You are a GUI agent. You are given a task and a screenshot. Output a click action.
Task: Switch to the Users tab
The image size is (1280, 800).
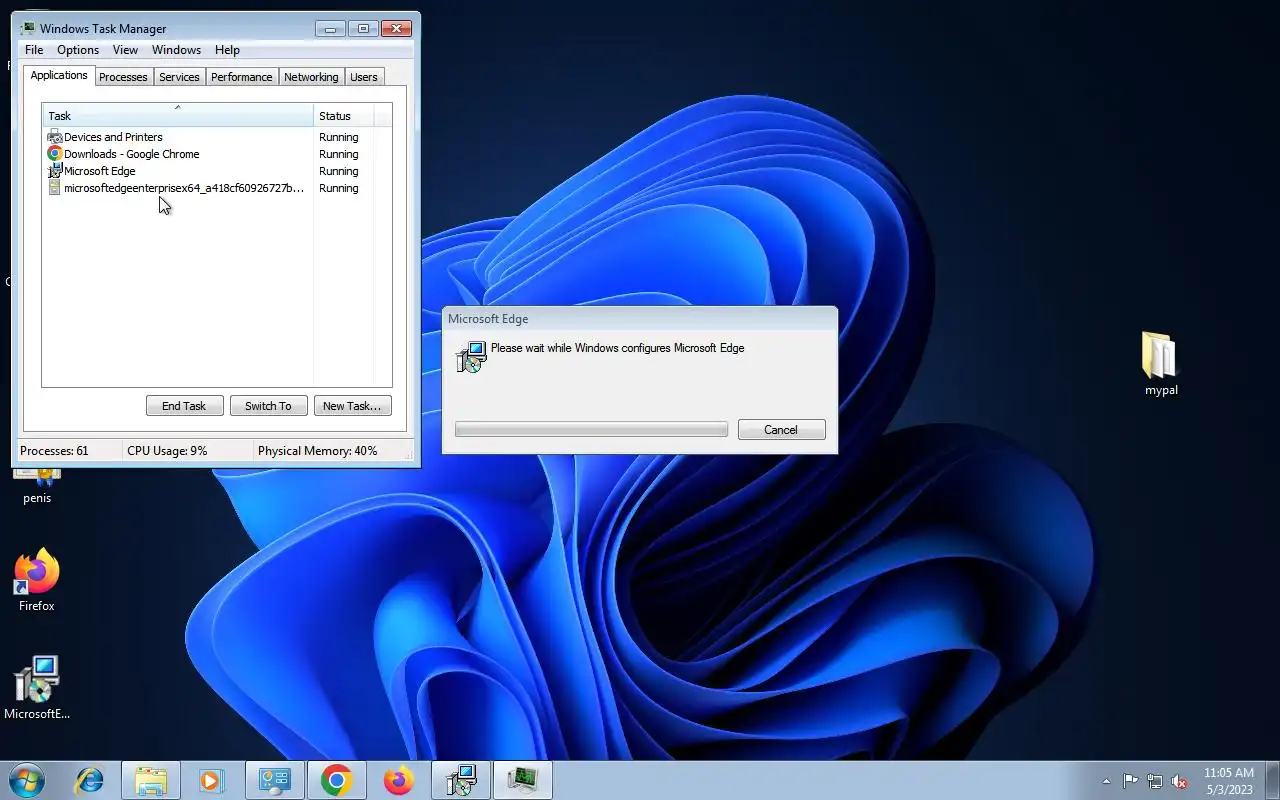click(x=364, y=77)
